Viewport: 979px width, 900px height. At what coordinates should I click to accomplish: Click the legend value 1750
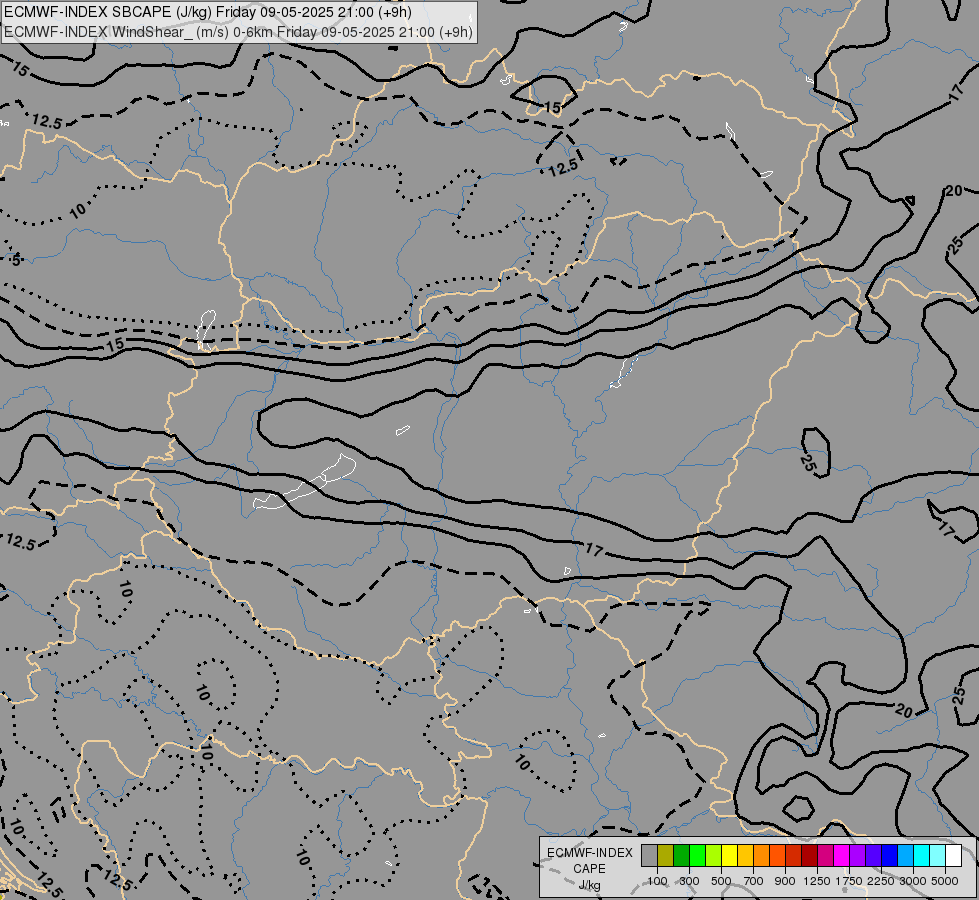click(849, 881)
